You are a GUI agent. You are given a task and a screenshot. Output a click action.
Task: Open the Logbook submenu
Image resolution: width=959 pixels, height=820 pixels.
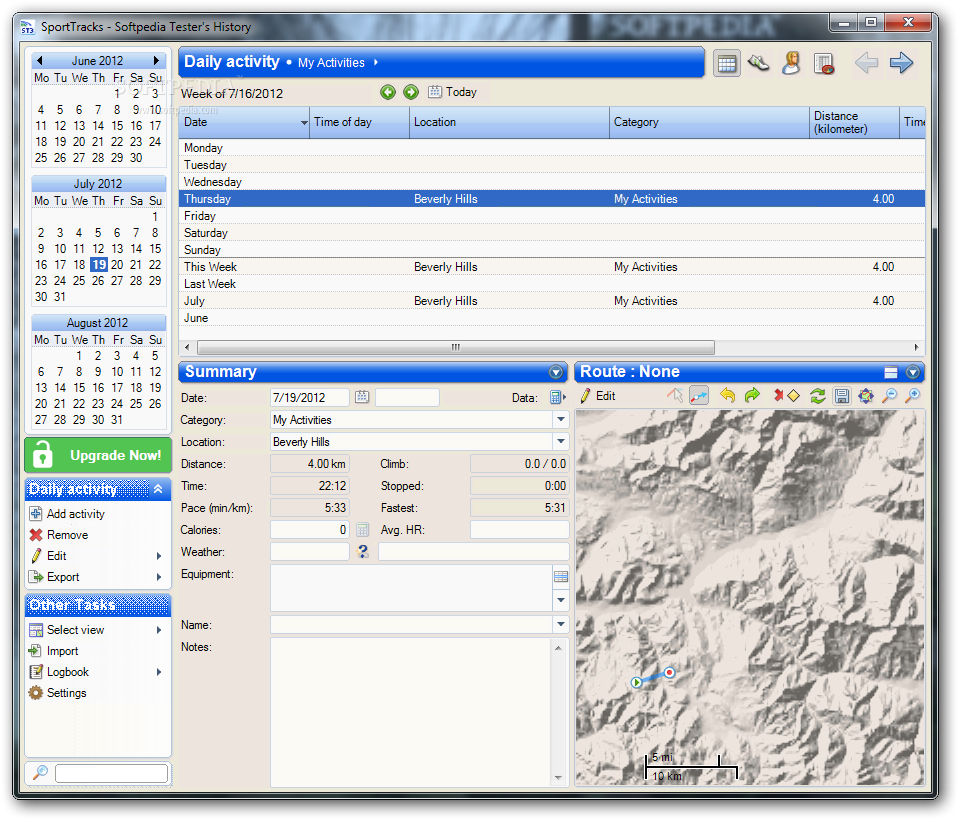[x=97, y=672]
